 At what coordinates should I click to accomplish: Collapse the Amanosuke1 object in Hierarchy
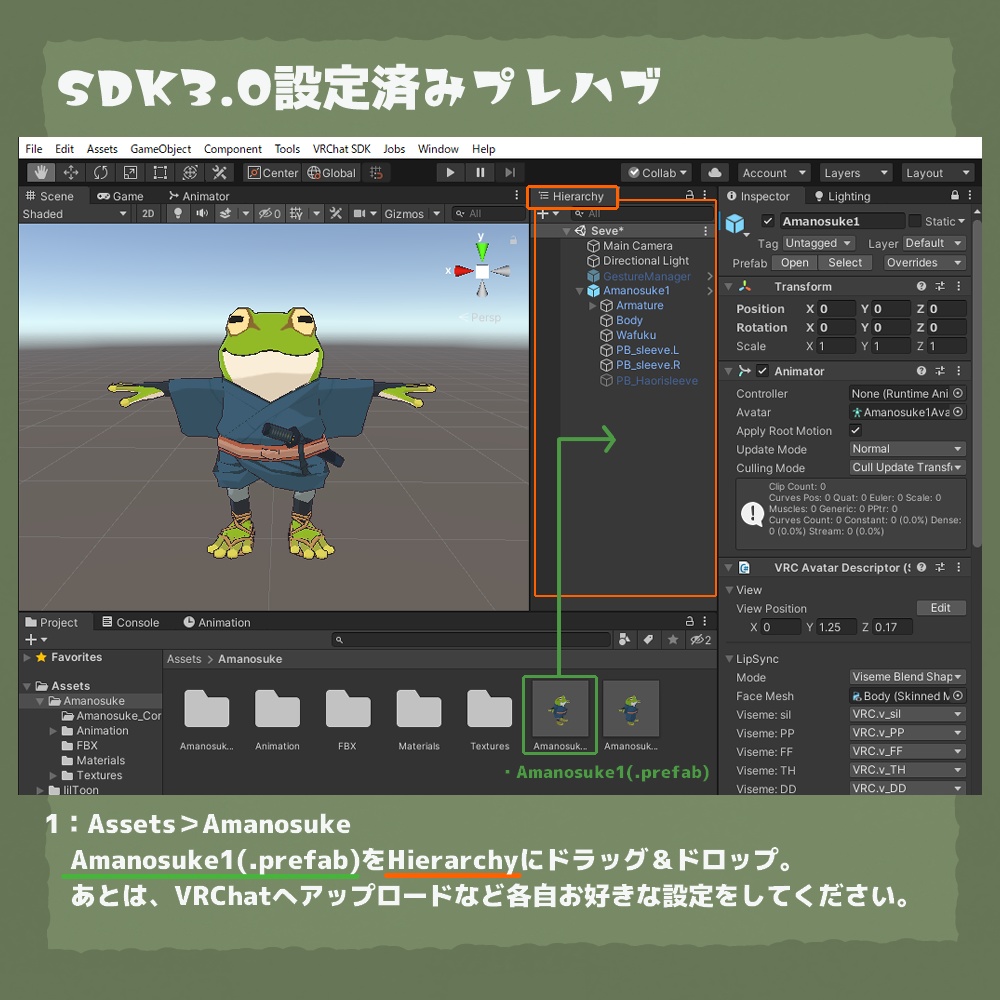point(578,291)
